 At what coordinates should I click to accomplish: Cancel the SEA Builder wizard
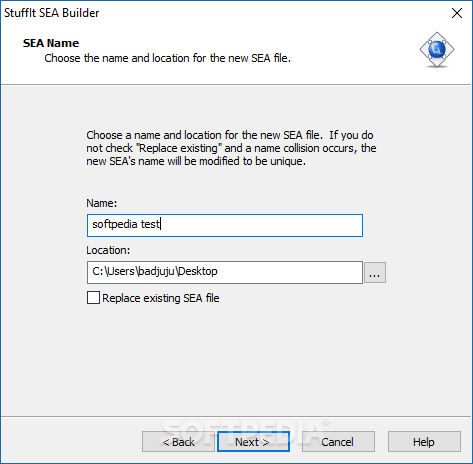[x=338, y=442]
